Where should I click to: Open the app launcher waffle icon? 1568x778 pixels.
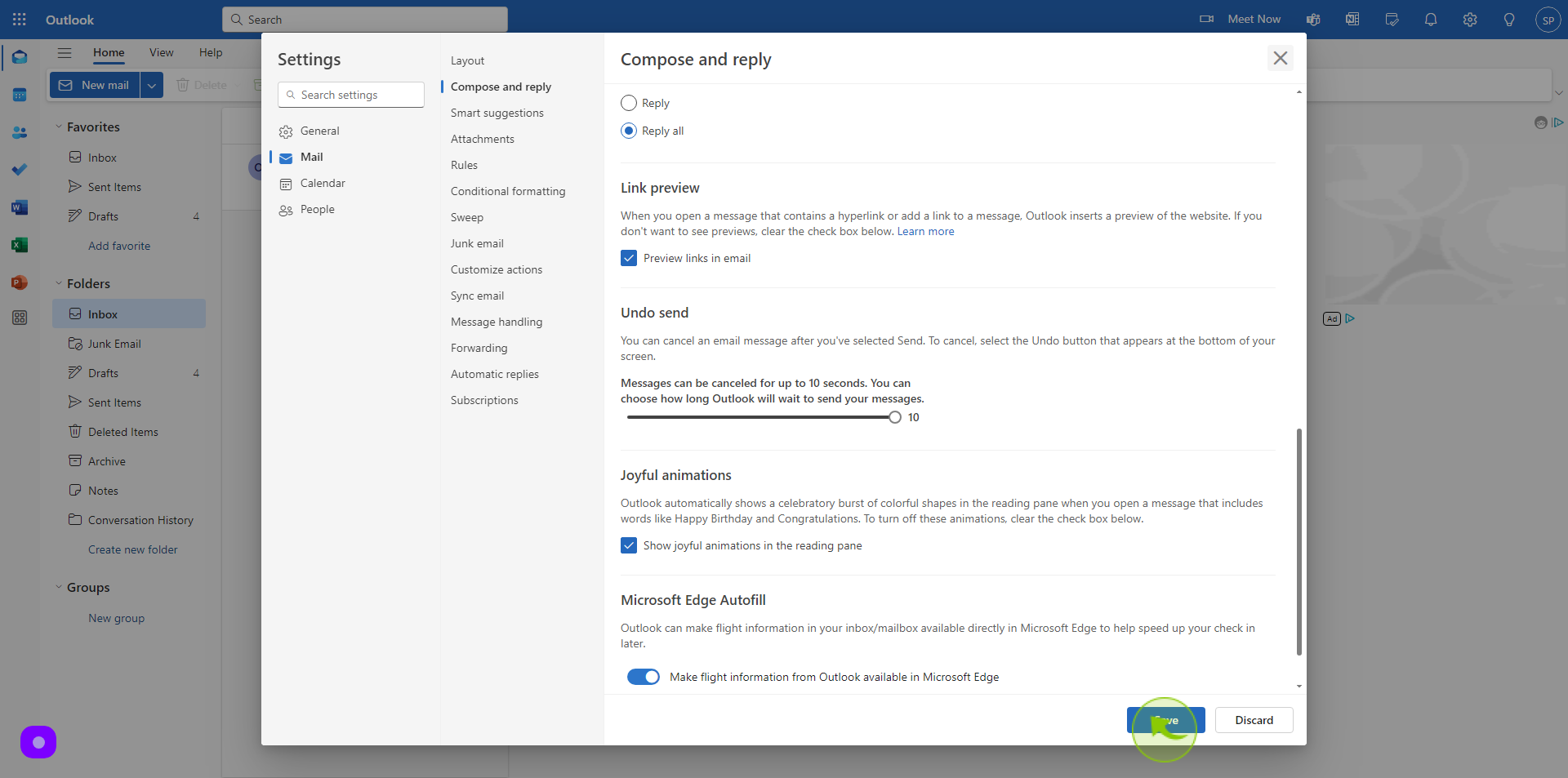(x=20, y=20)
